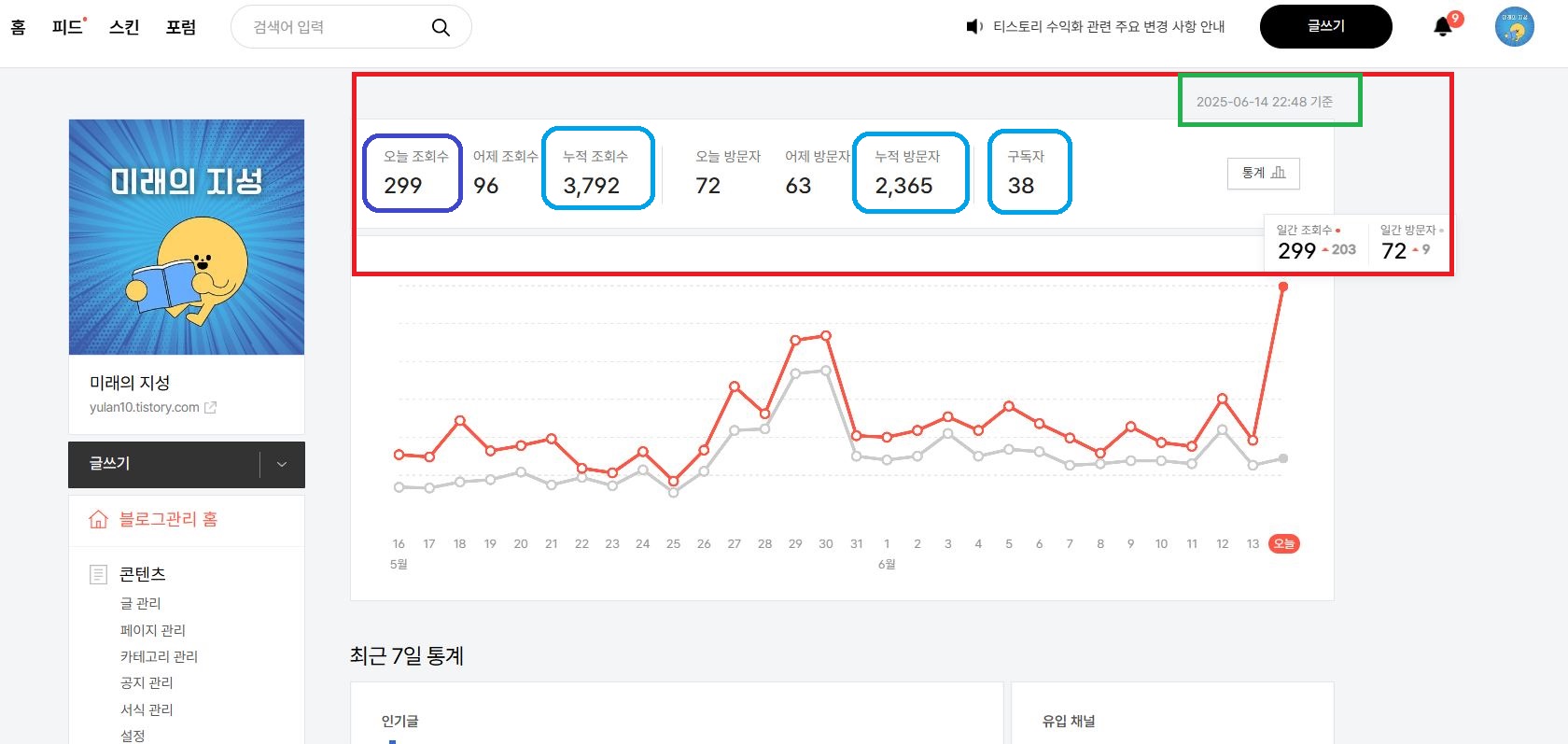Viewport: 1568px width, 744px height.
Task: Select the 누적 조회수 3,792 stat
Action: point(595,173)
